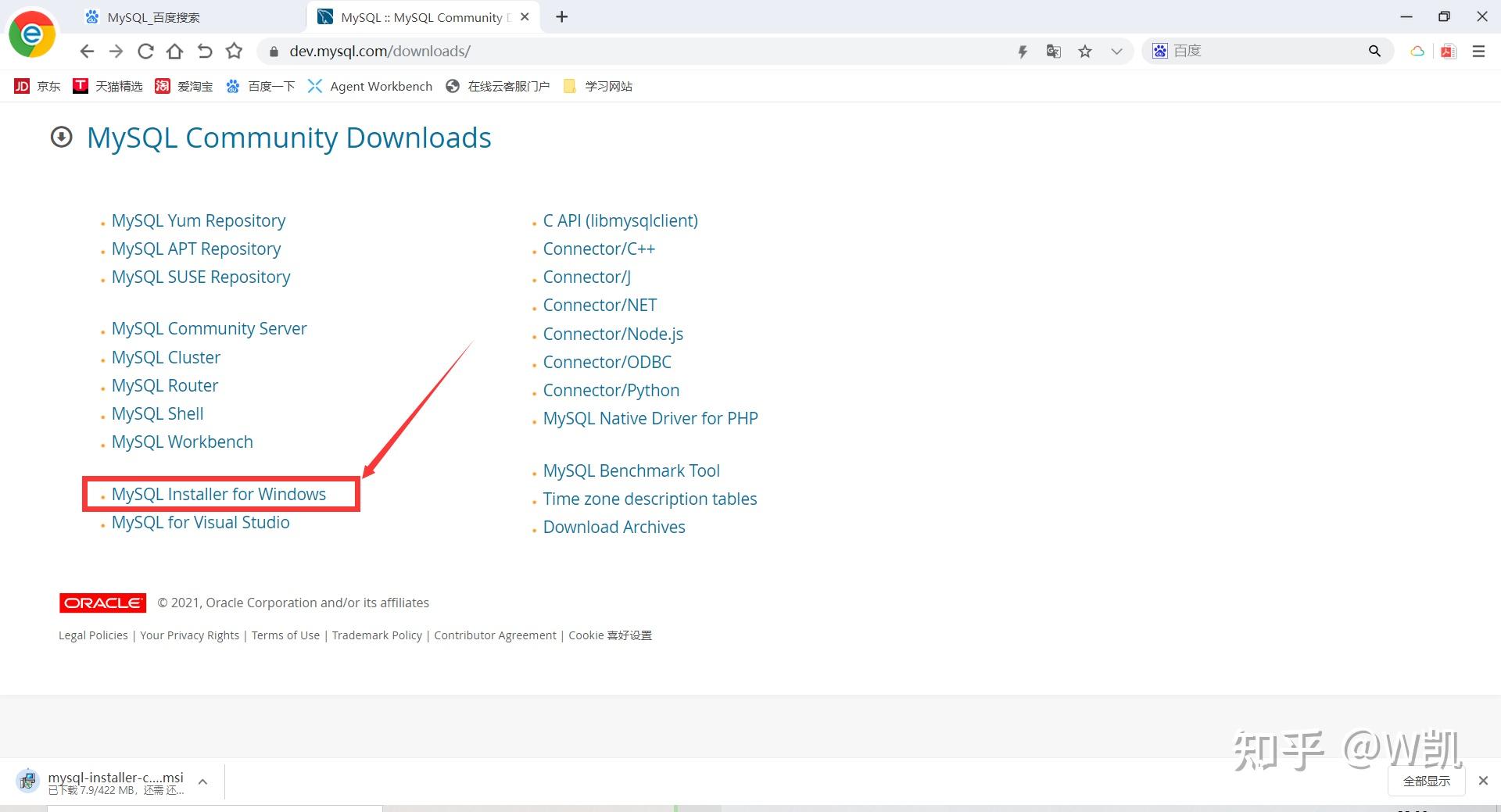Click the dev.mysql.com address bar

tap(641, 52)
